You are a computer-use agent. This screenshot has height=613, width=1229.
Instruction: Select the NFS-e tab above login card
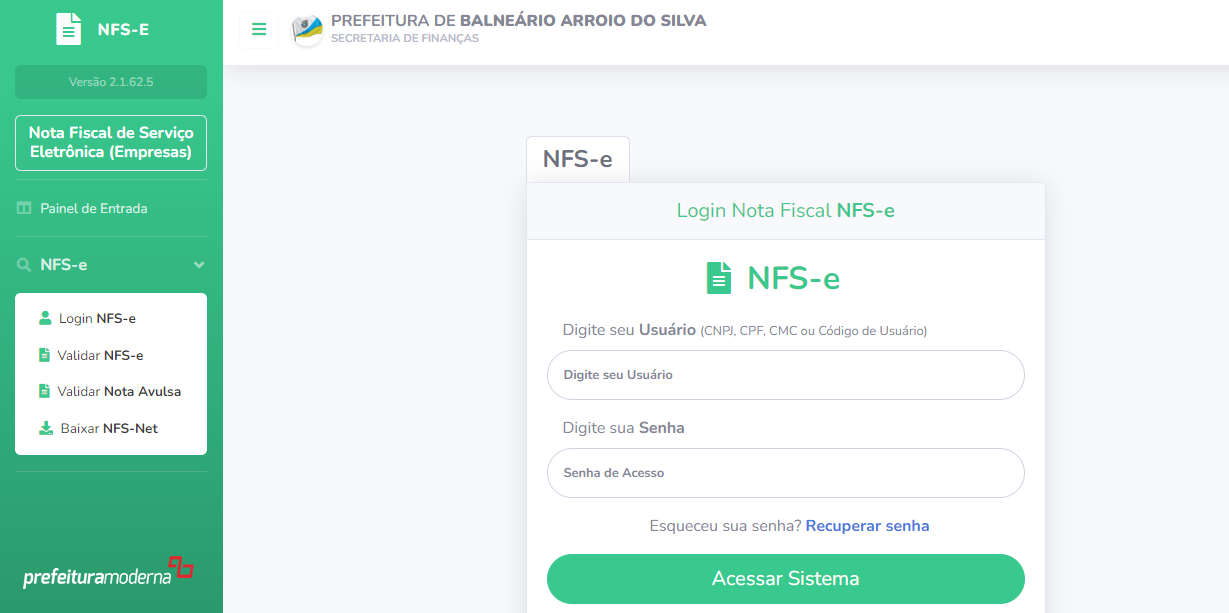pos(578,160)
